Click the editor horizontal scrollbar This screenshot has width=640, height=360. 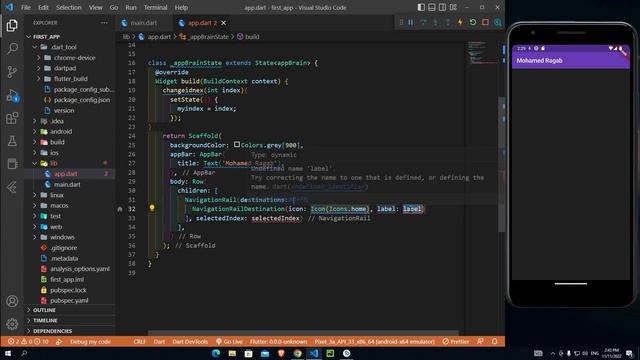pos(303,333)
